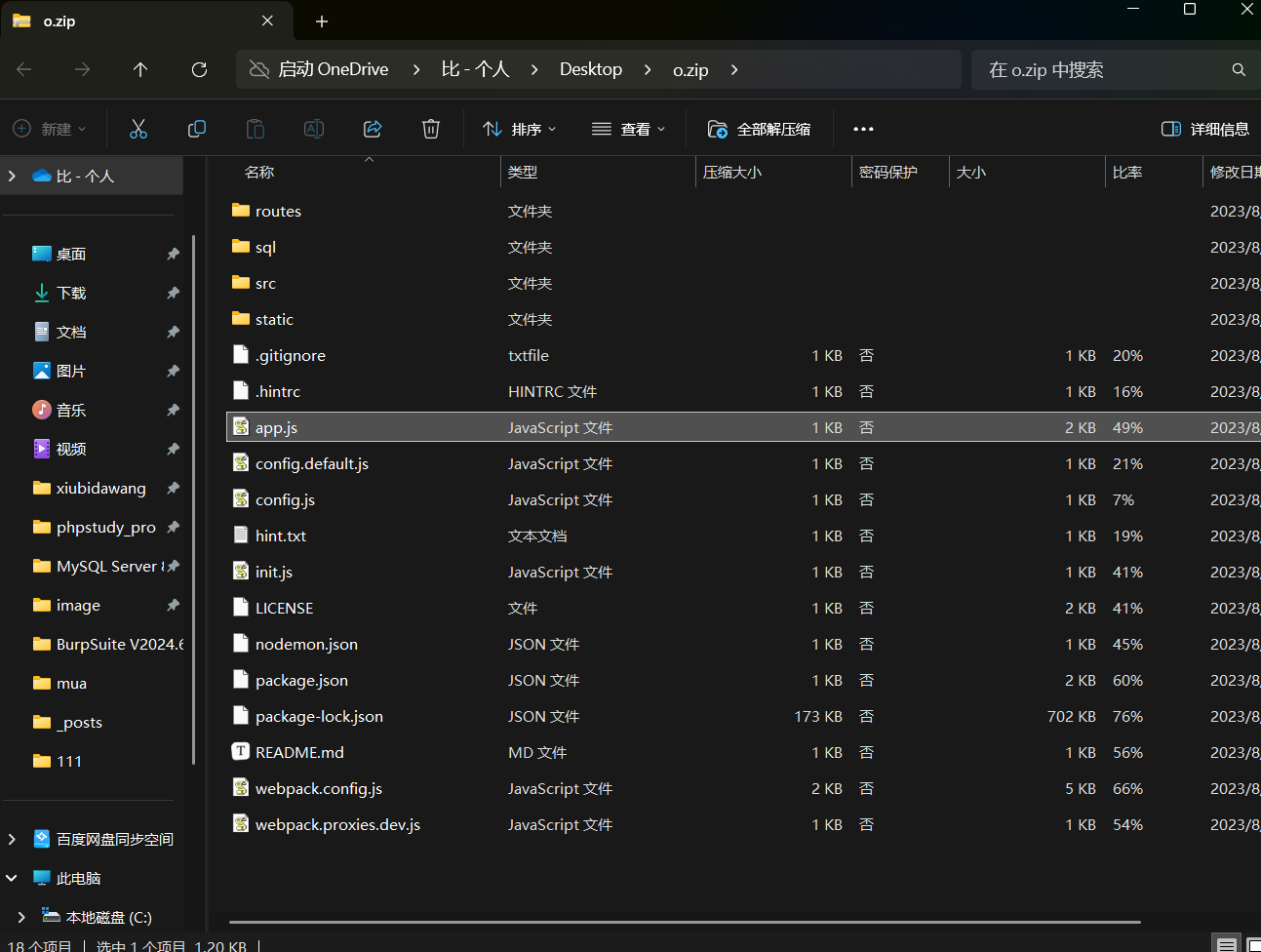Viewport: 1261px width, 952px height.
Task: Click the Refresh button in navigation bar
Action: pyautogui.click(x=199, y=69)
